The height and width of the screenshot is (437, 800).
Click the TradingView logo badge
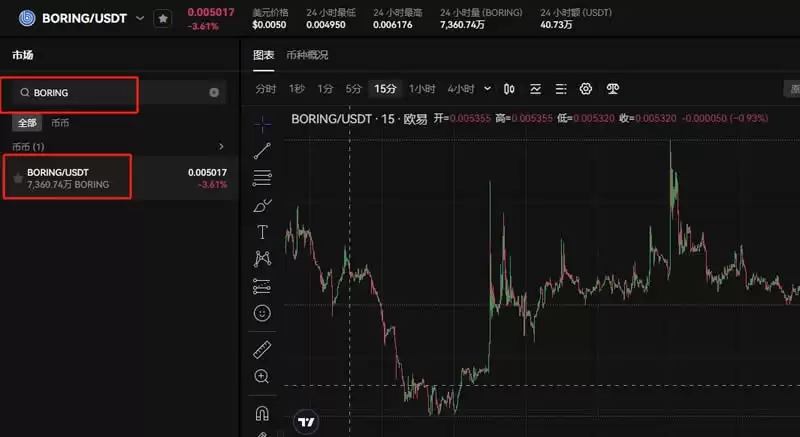[x=307, y=422]
